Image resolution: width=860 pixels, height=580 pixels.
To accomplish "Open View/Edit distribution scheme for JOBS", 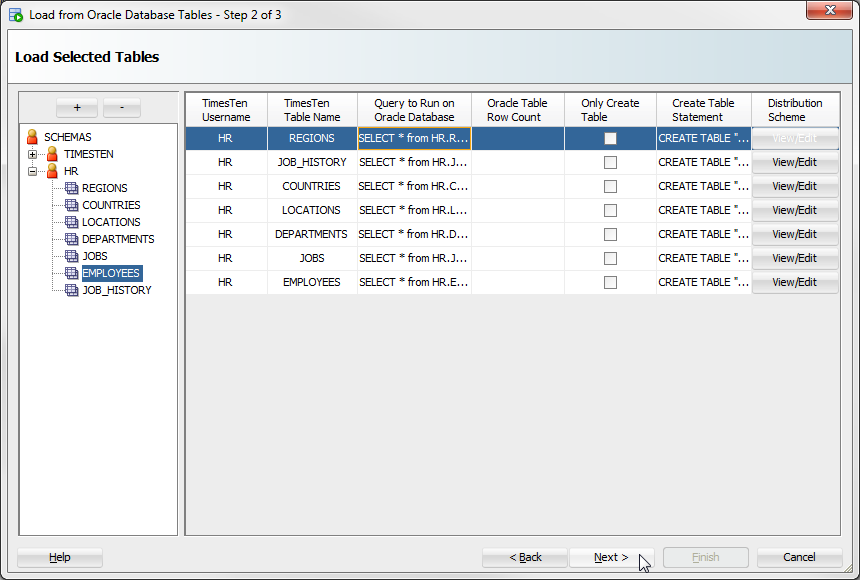I will pyautogui.click(x=795, y=258).
